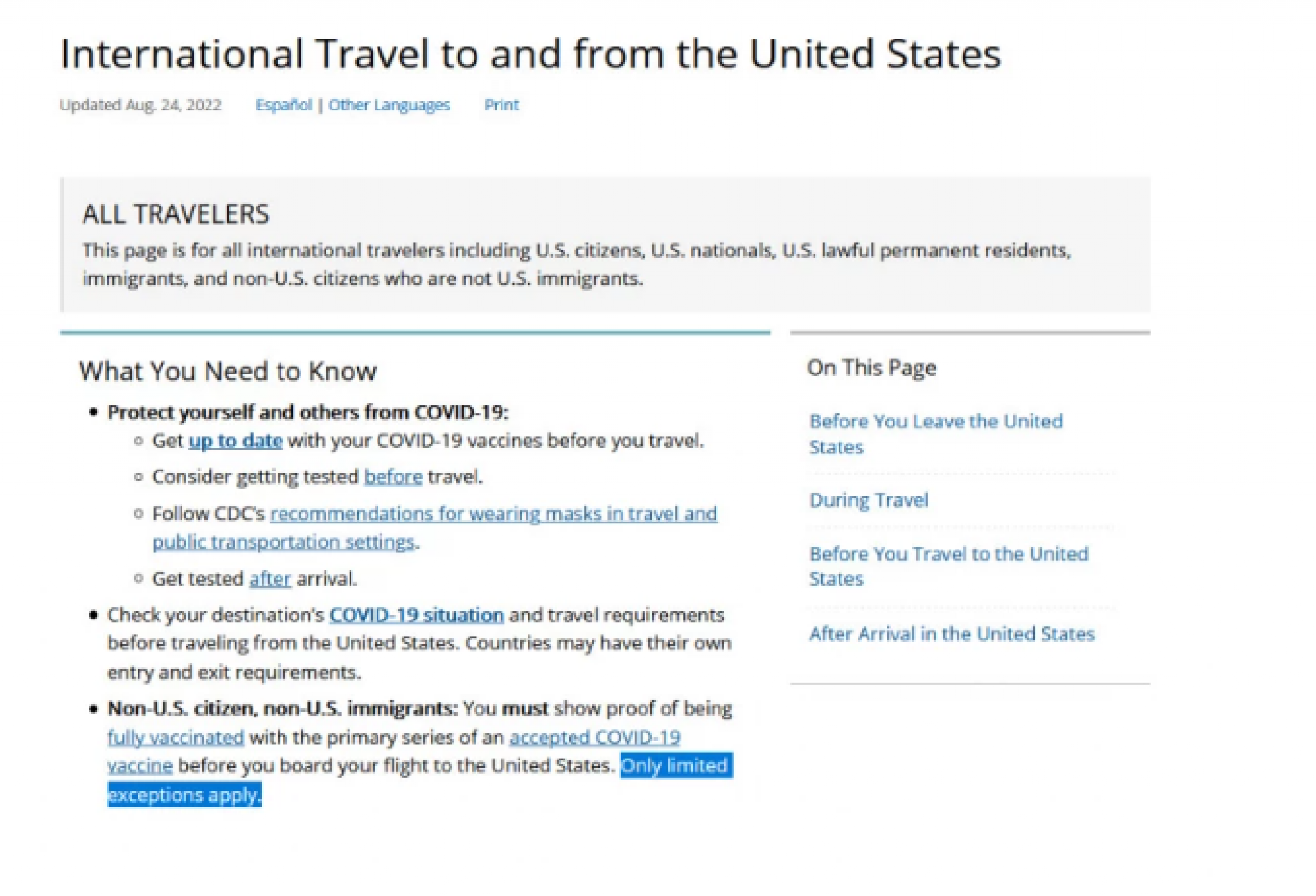Open the accepted COVID-19 vaccine link
Image resolution: width=1316 pixels, height=896 pixels.
click(594, 737)
